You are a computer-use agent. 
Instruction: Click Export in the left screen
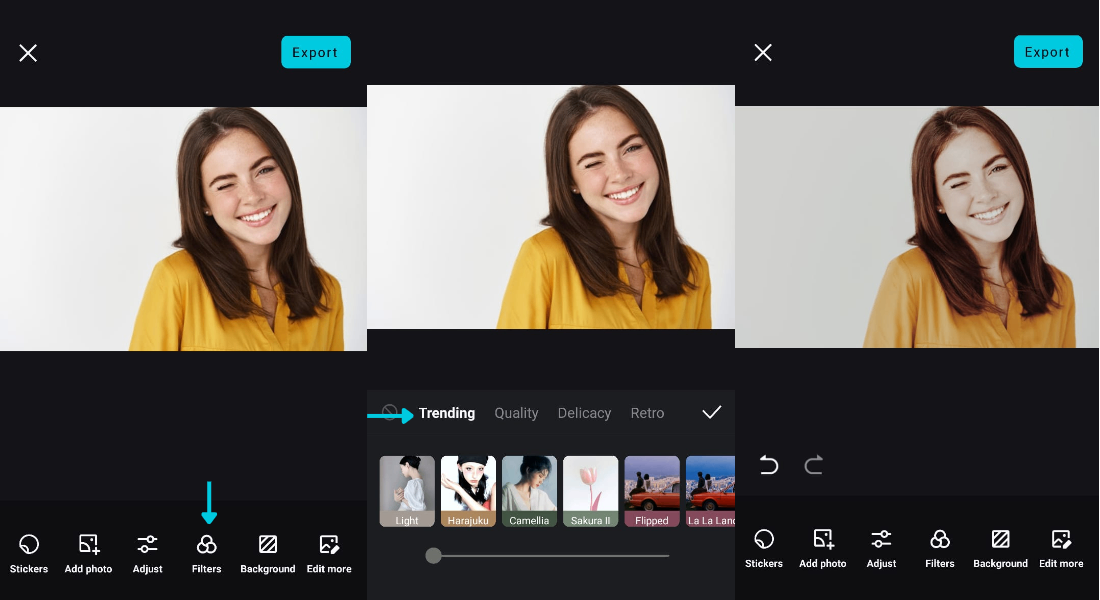pyautogui.click(x=316, y=52)
